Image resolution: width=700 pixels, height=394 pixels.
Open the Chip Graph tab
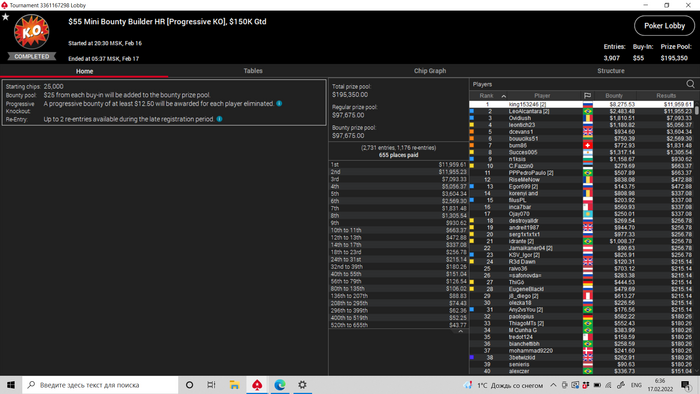[429, 71]
